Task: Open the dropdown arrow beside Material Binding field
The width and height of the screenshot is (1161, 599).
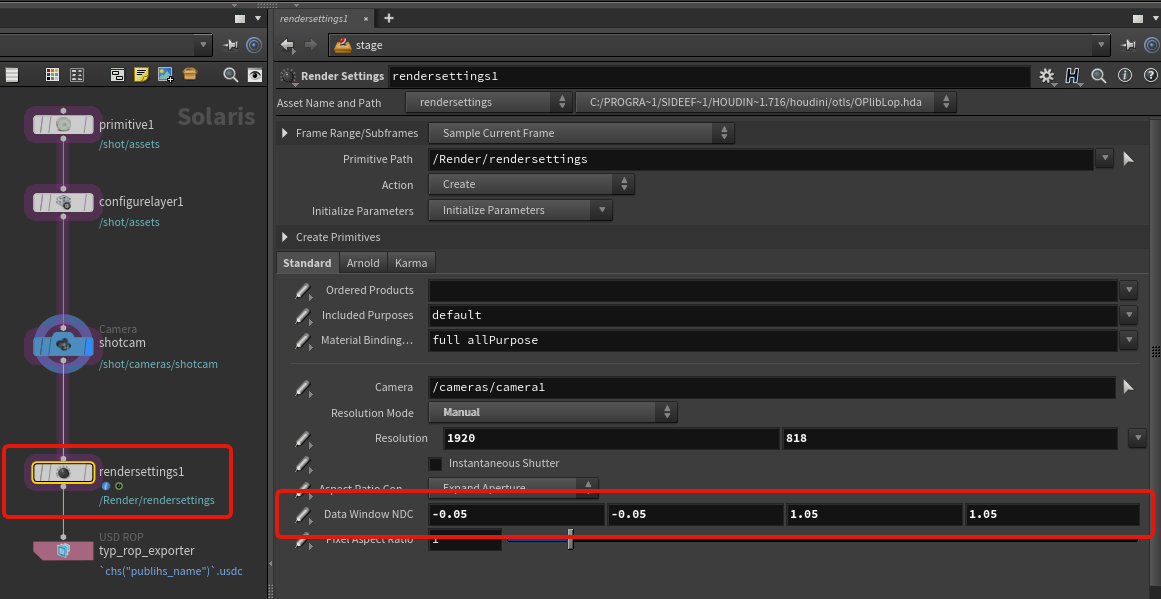Action: [1128, 341]
